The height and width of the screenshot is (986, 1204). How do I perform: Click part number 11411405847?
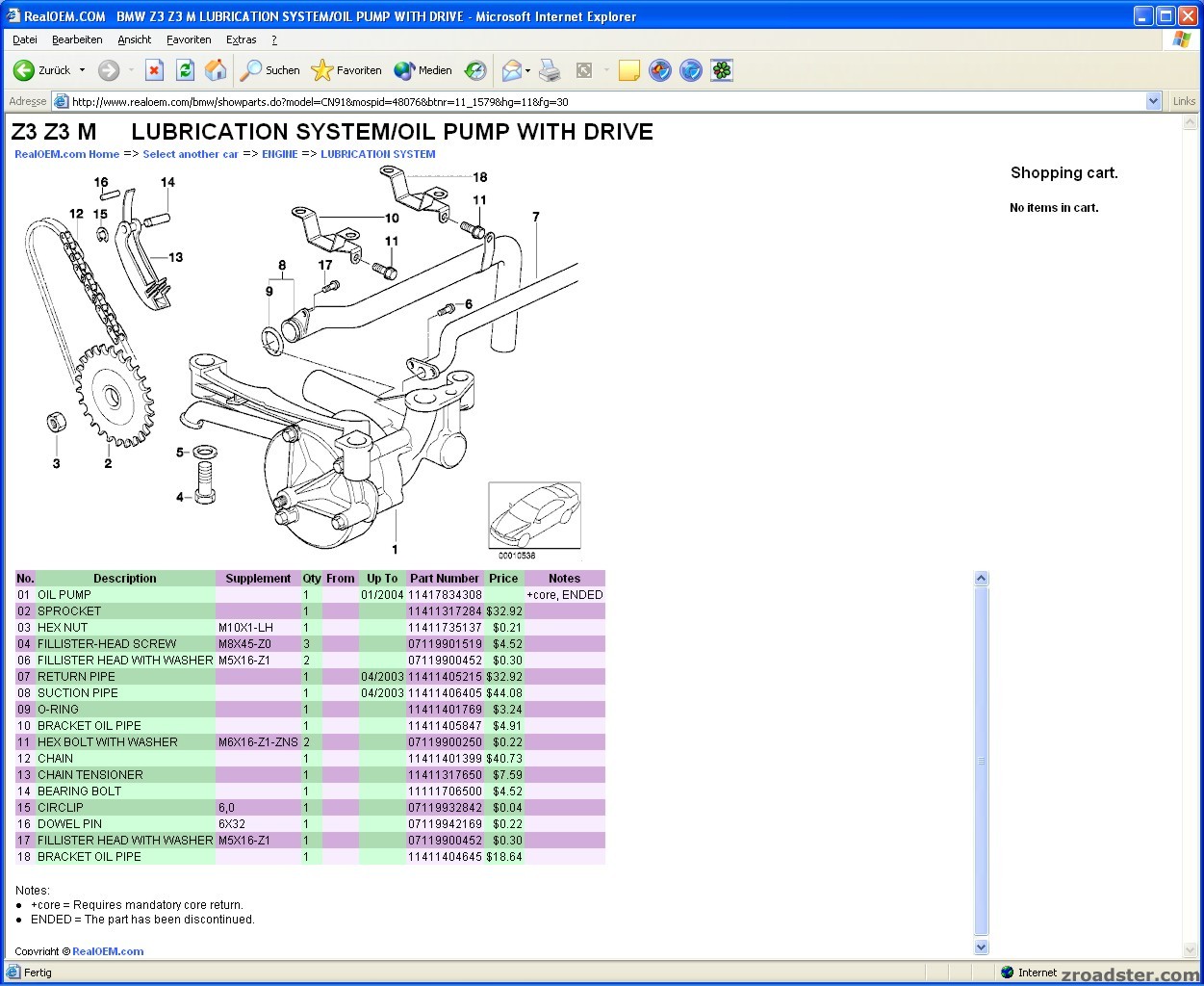[445, 726]
